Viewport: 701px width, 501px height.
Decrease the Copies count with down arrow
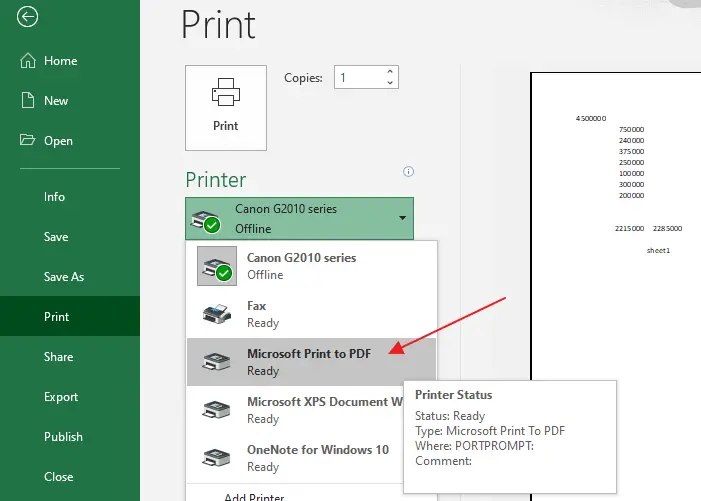pos(390,83)
